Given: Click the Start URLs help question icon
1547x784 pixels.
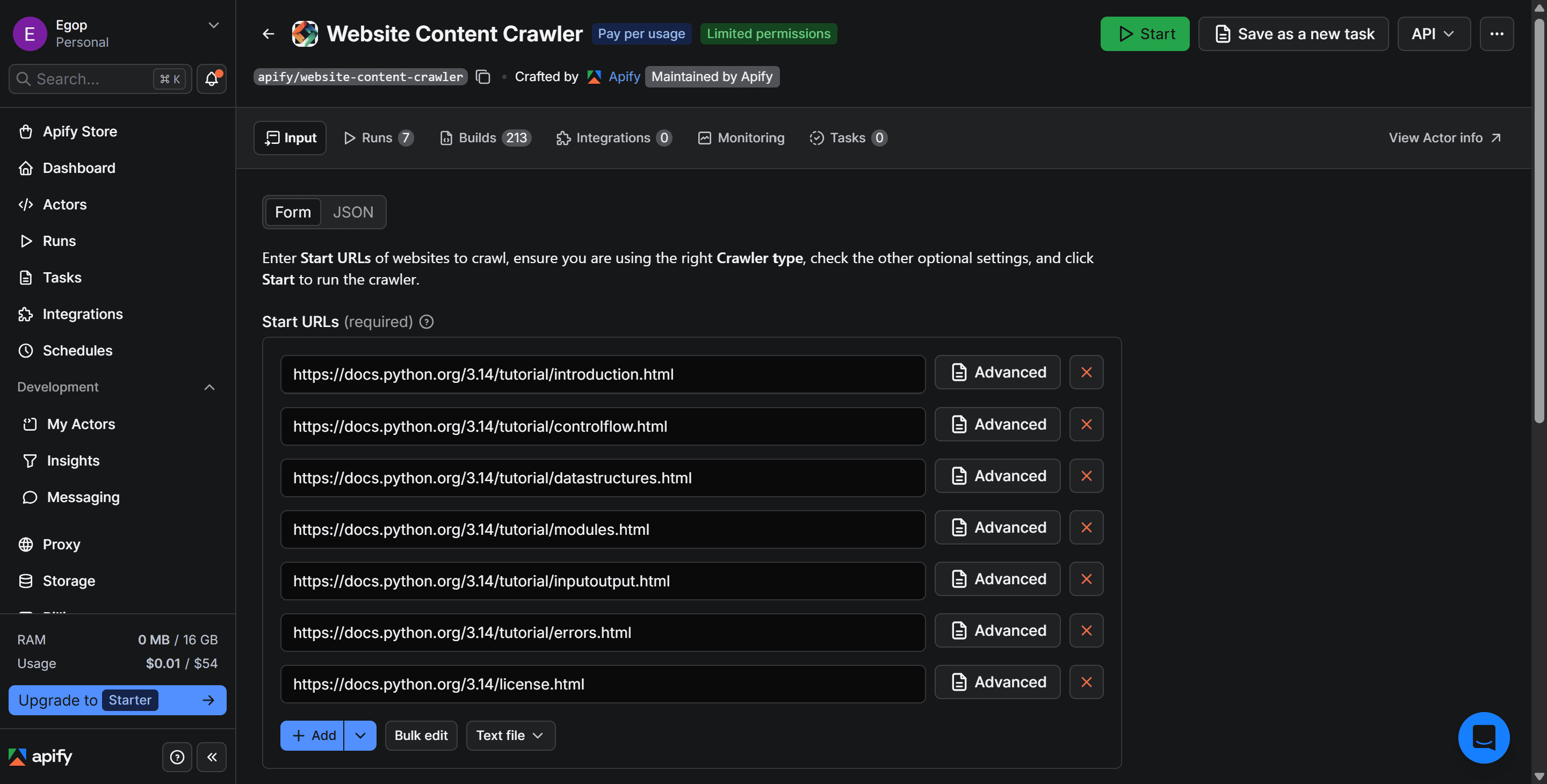Looking at the screenshot, I should pos(426,322).
